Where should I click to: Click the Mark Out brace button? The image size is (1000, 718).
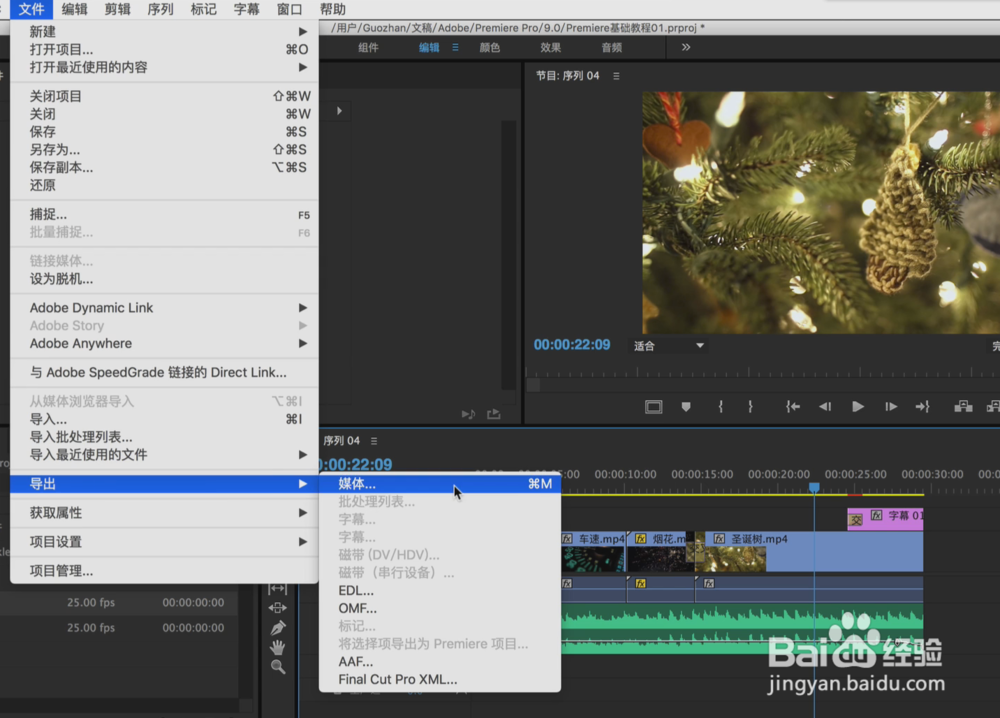(x=750, y=407)
